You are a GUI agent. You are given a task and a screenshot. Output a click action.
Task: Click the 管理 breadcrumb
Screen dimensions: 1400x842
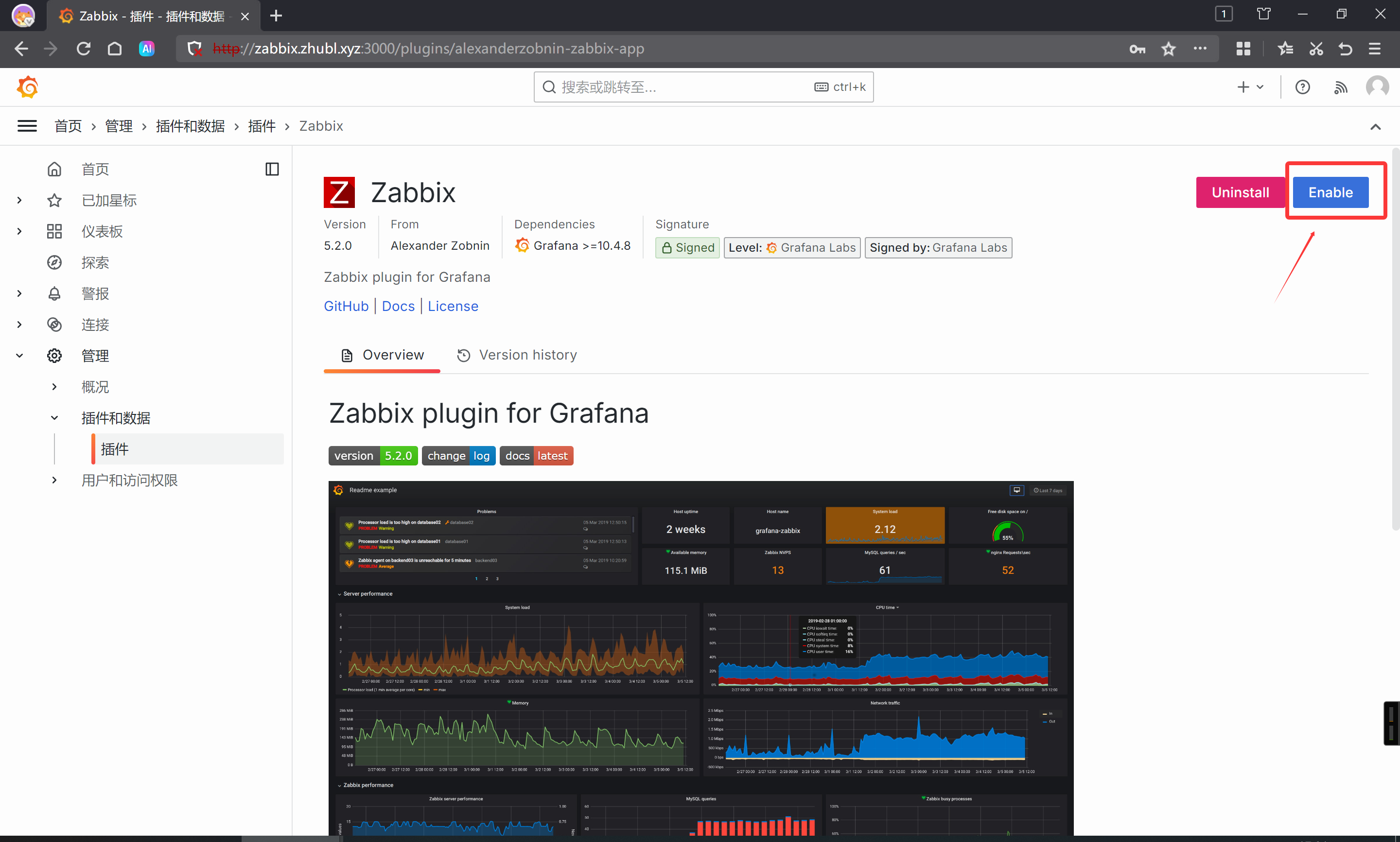119,126
